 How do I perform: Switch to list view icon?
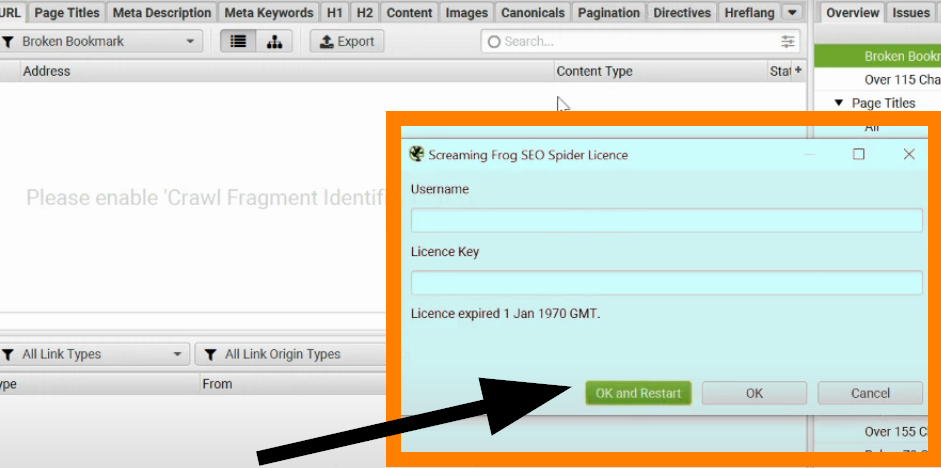tap(238, 41)
